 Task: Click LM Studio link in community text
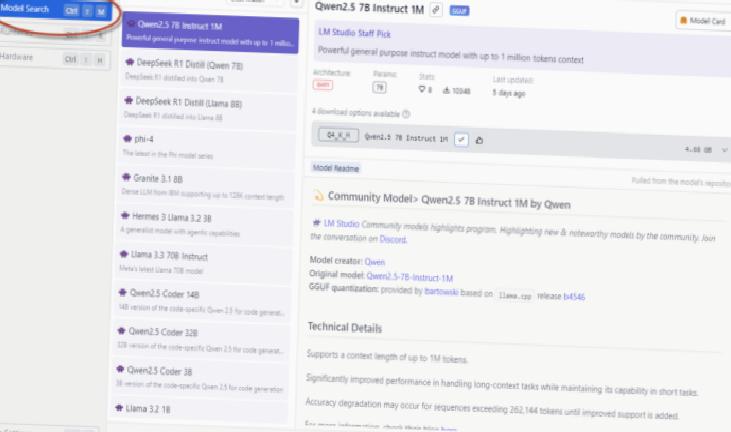pyautogui.click(x=341, y=224)
